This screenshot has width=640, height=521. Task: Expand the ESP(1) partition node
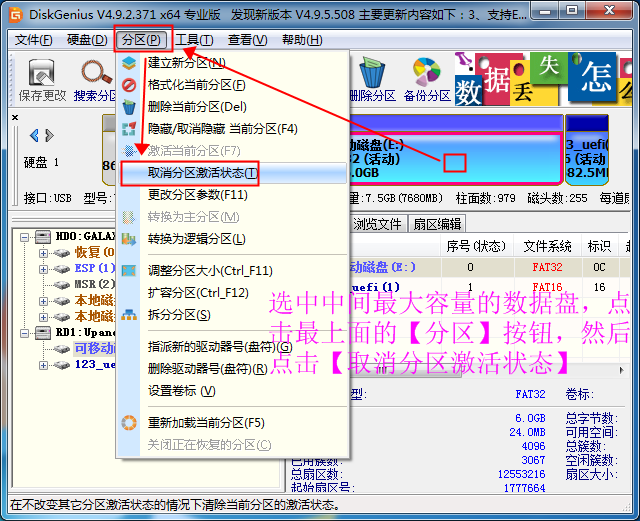(43, 269)
